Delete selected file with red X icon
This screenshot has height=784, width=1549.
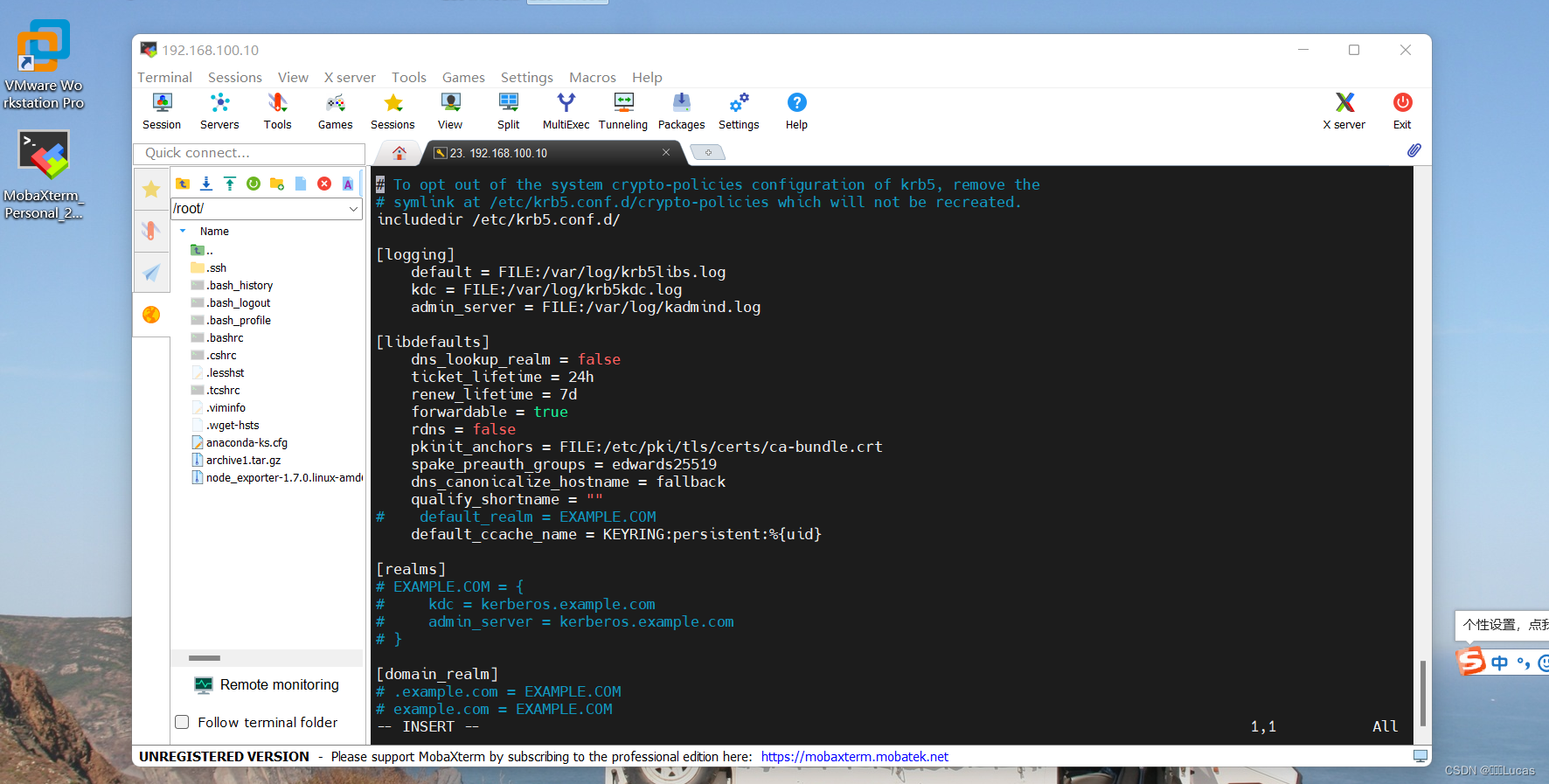[324, 184]
